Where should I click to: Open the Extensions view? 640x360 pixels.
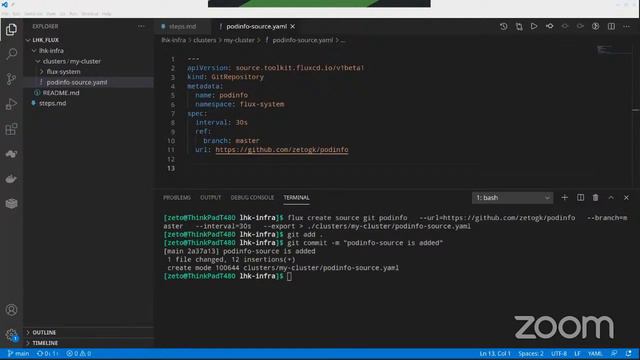click(11, 129)
